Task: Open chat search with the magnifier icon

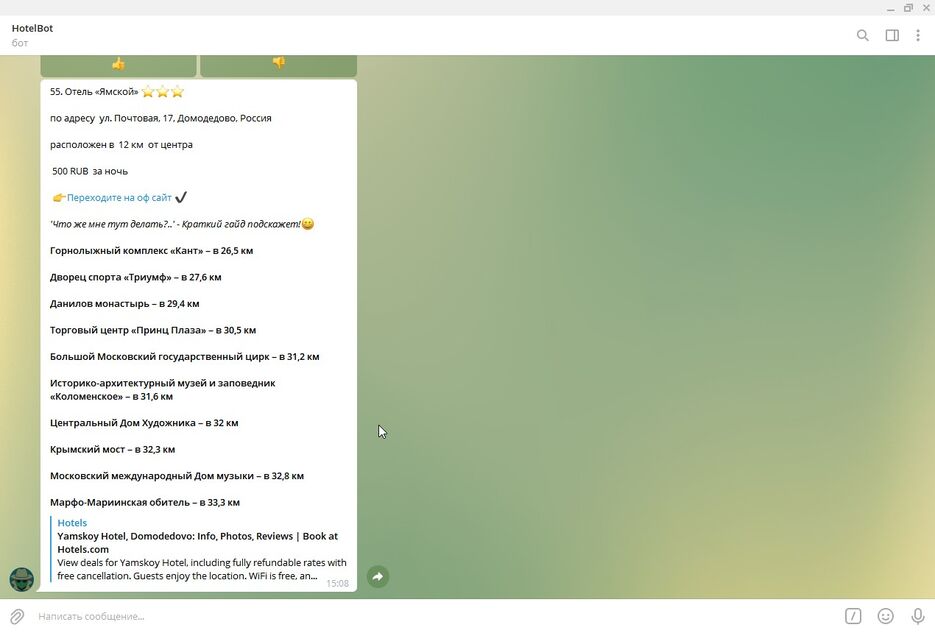Action: (x=862, y=36)
